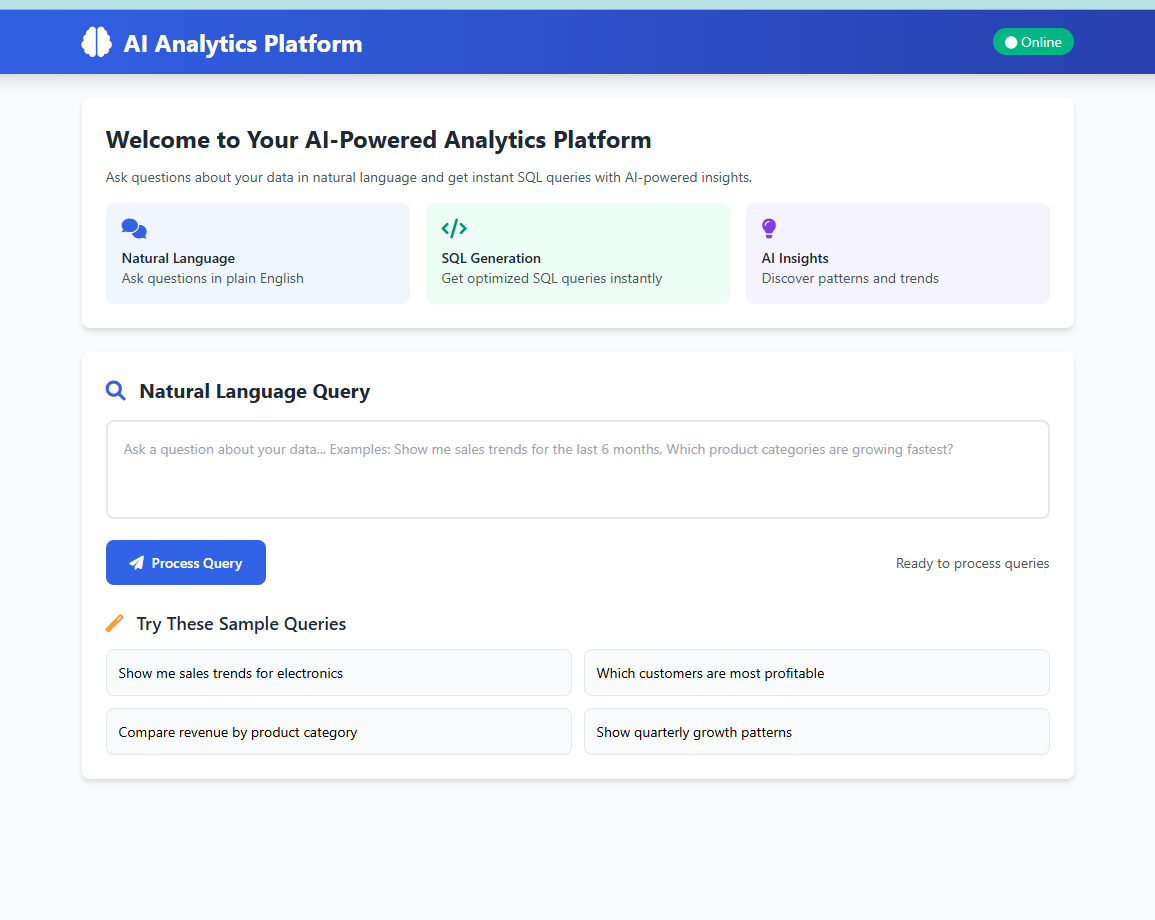The image size is (1155, 920).
Task: Click the orange pencil sample queries icon
Action: 115,623
